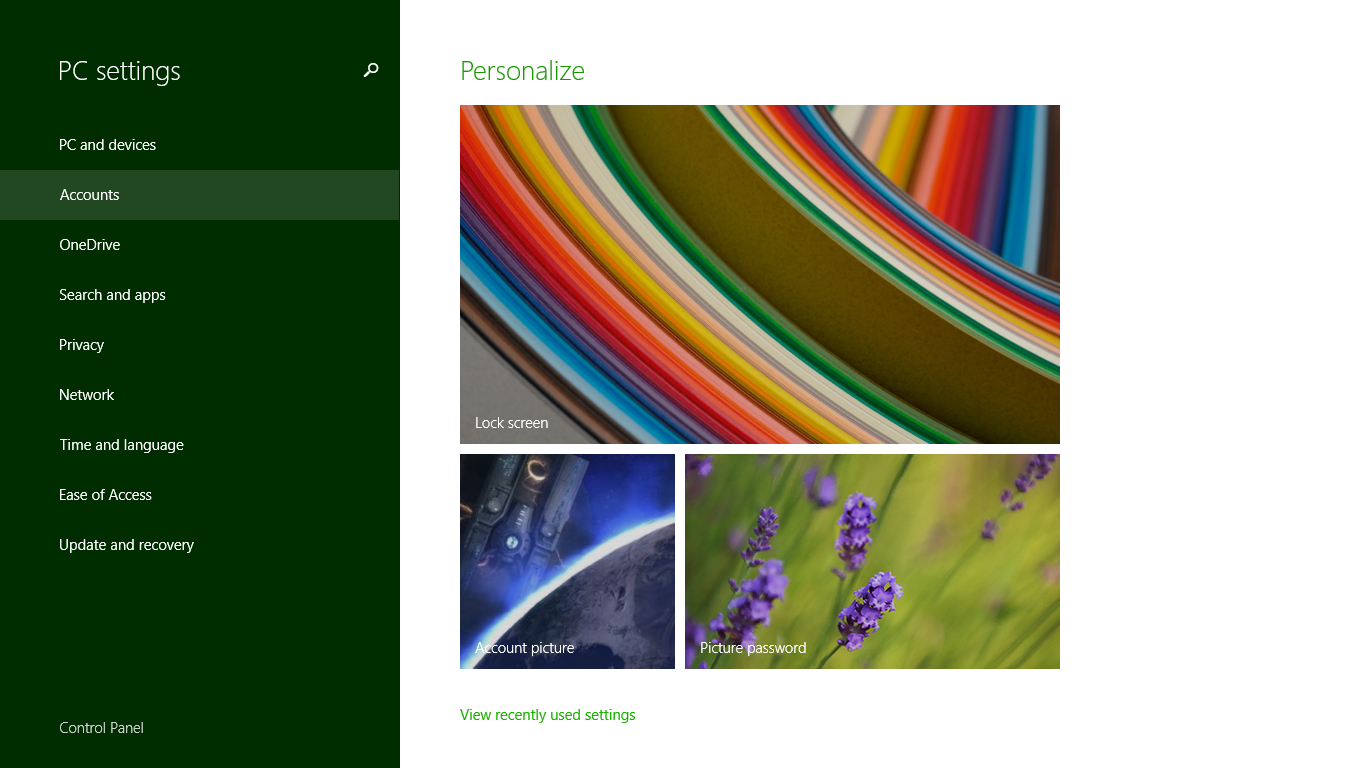Open the search magnifier icon
Image resolution: width=1360 pixels, height=768 pixels.
click(x=371, y=70)
